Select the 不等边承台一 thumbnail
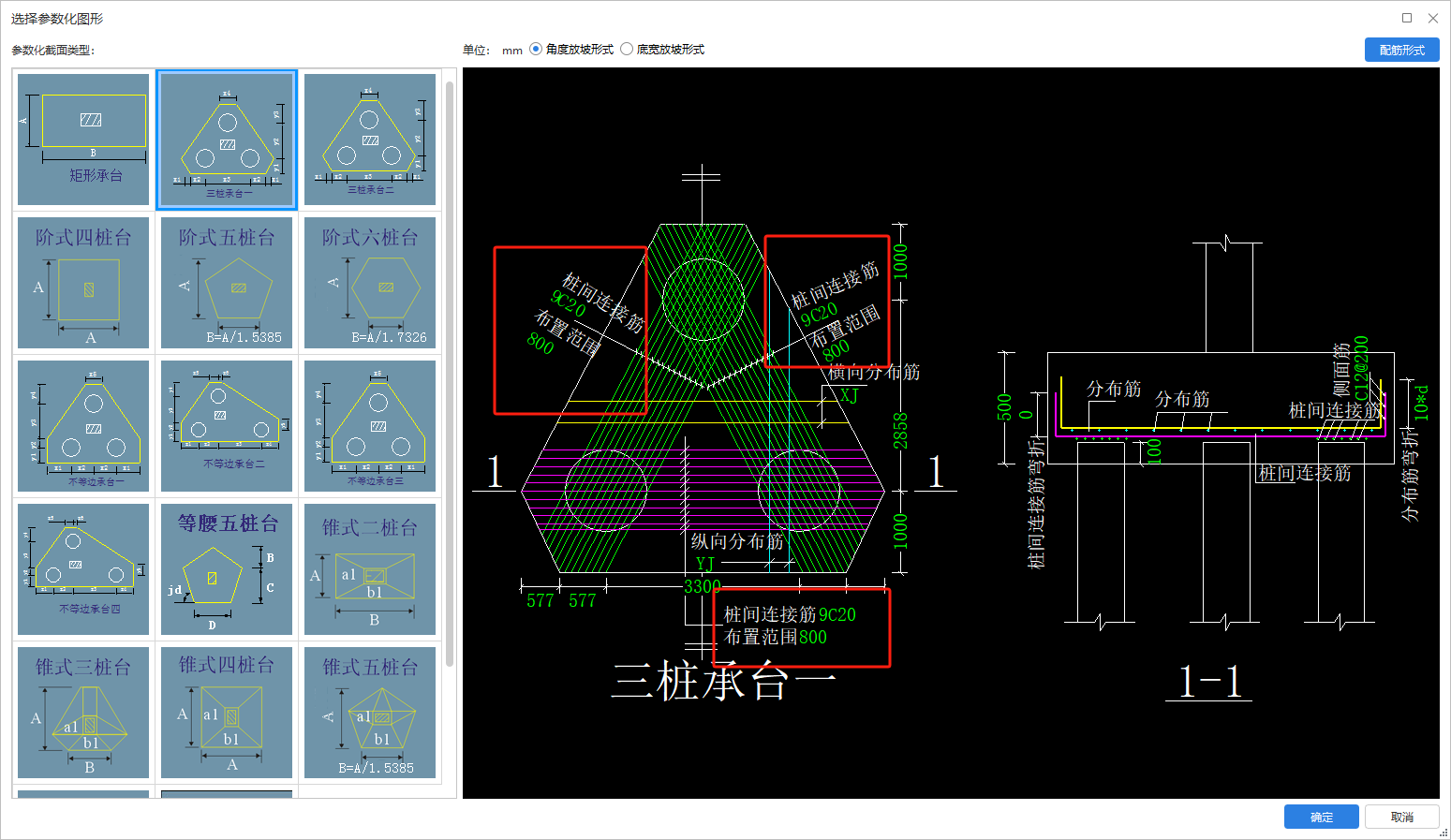 tap(83, 426)
